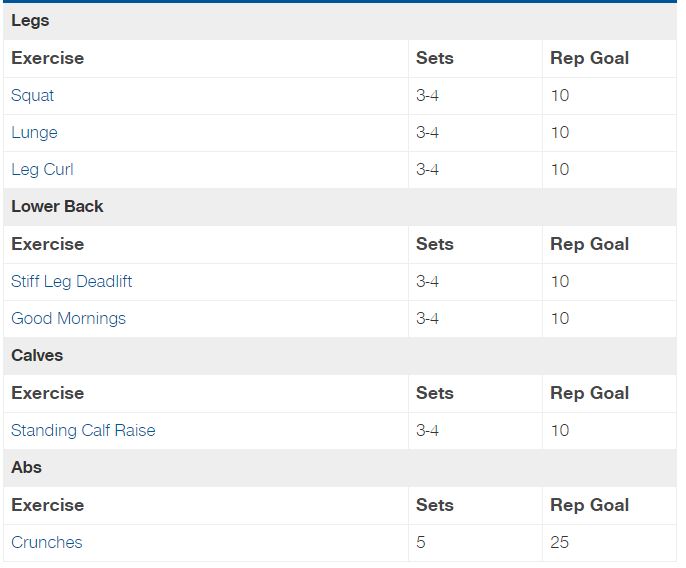Click the sets value for Standing Calf Raise
The height and width of the screenshot is (568, 686).
click(427, 431)
